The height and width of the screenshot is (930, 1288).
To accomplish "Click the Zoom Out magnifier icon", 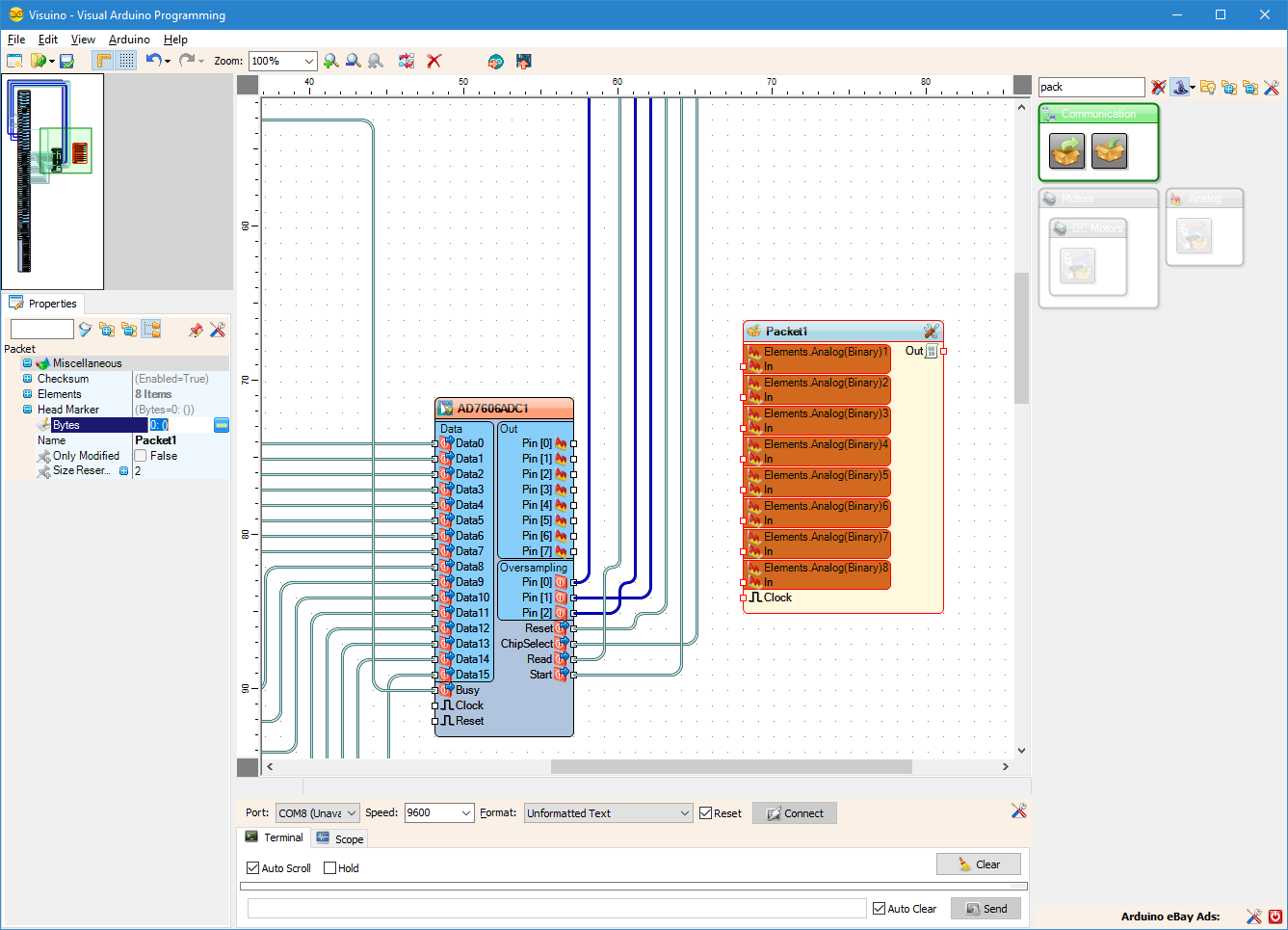I will click(354, 61).
